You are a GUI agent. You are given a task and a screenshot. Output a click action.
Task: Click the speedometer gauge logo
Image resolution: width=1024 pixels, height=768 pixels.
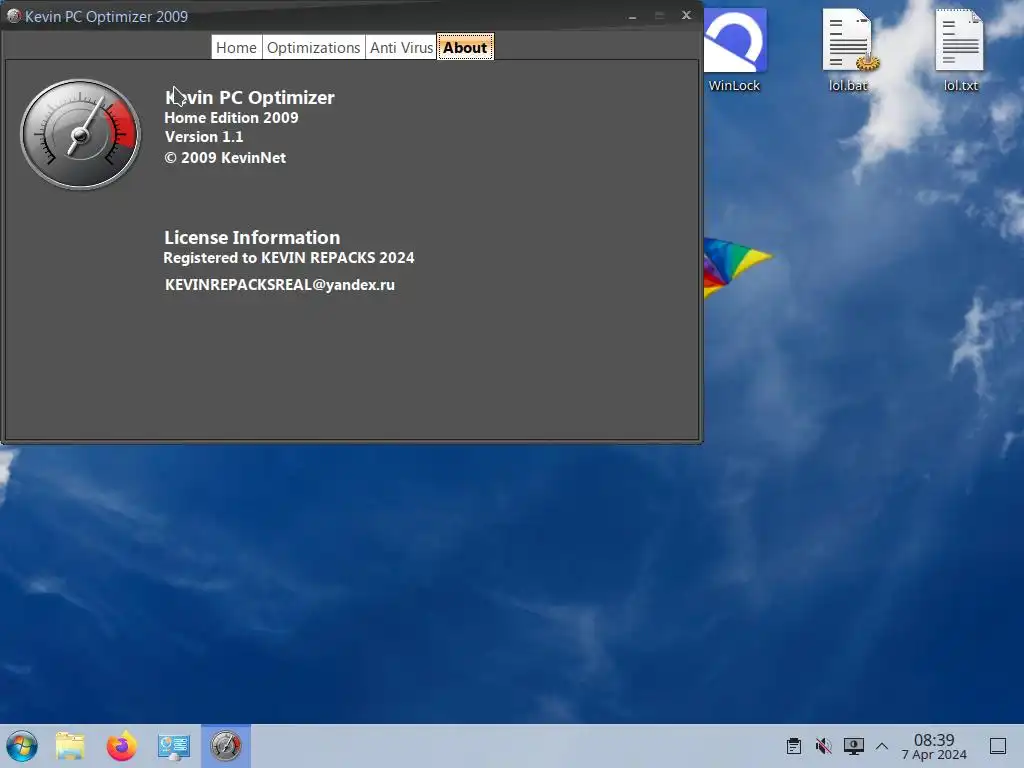(80, 135)
